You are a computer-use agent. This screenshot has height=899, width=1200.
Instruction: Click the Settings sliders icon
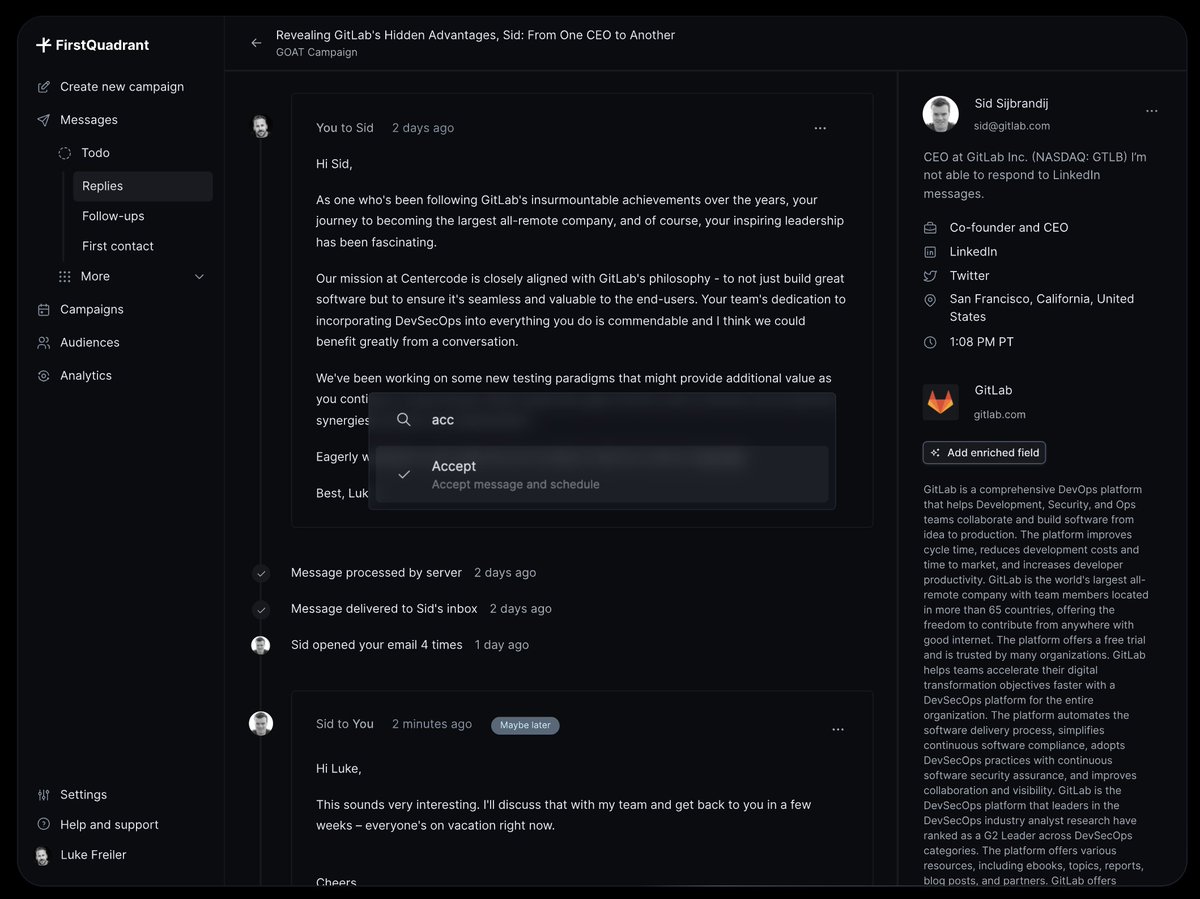tap(43, 795)
